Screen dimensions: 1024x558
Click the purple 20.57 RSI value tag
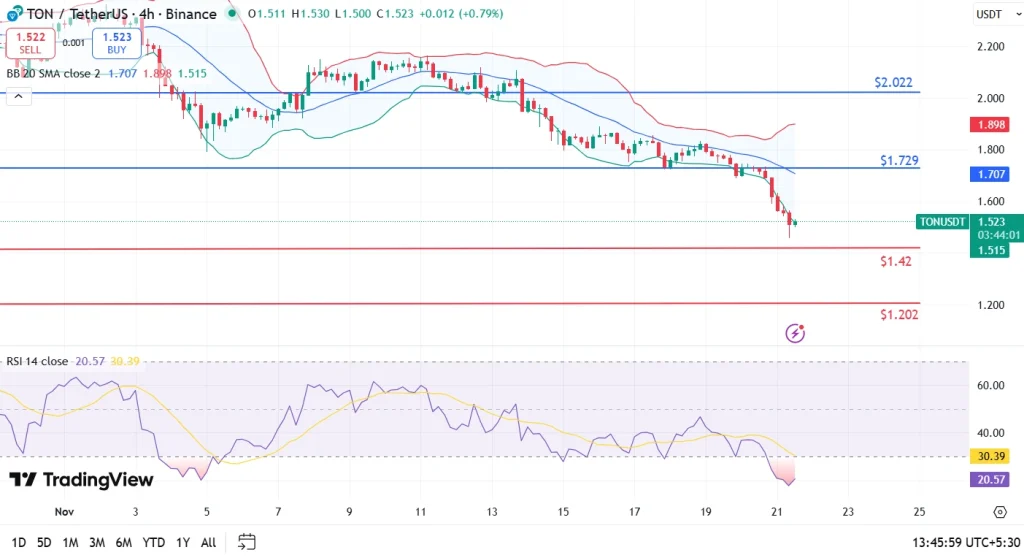(990, 480)
